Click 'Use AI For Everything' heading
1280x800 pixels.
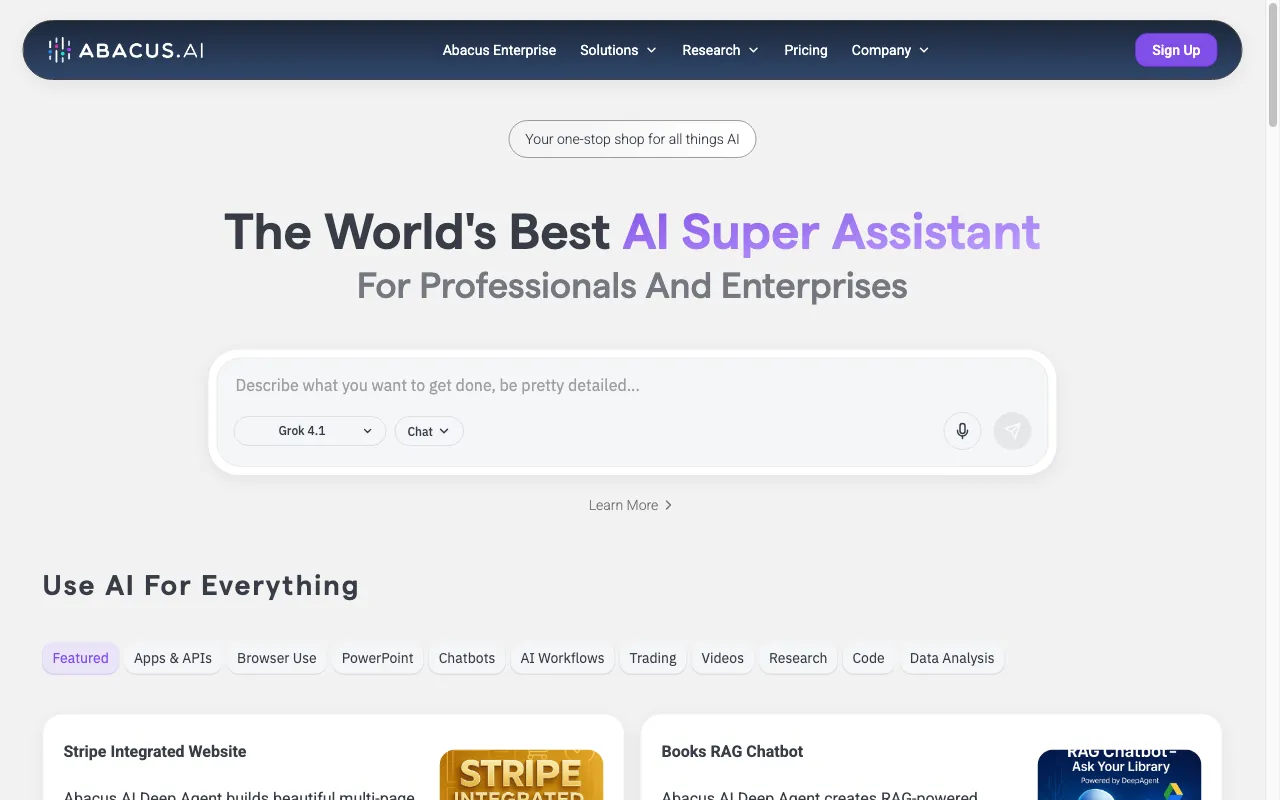click(x=201, y=586)
